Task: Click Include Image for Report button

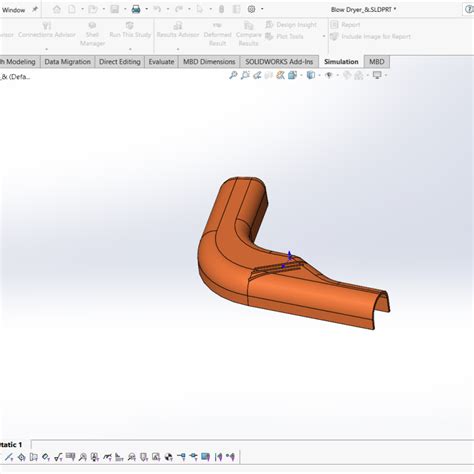Action: (370, 36)
